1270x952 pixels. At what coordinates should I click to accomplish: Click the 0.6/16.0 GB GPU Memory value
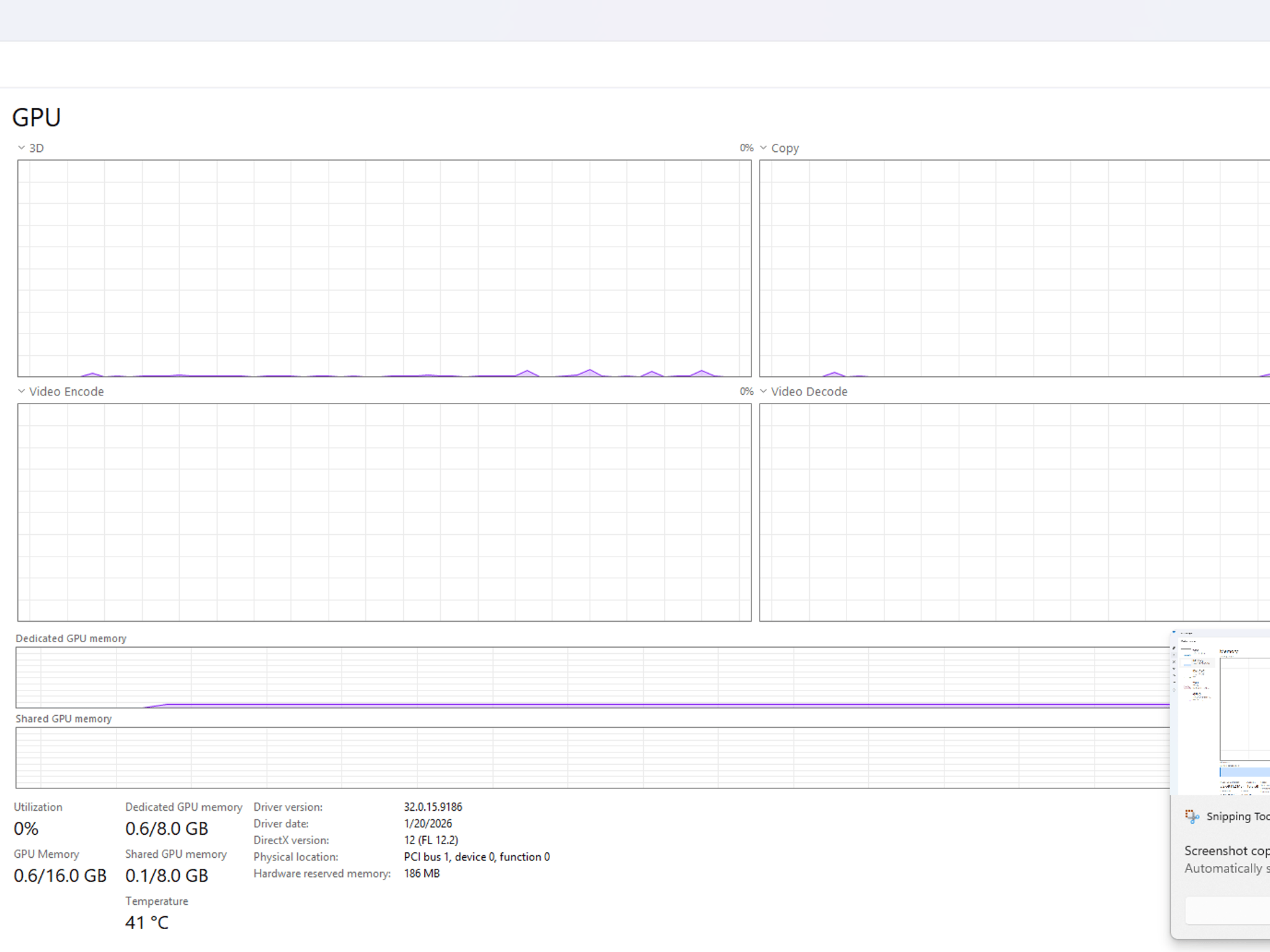tap(60, 876)
